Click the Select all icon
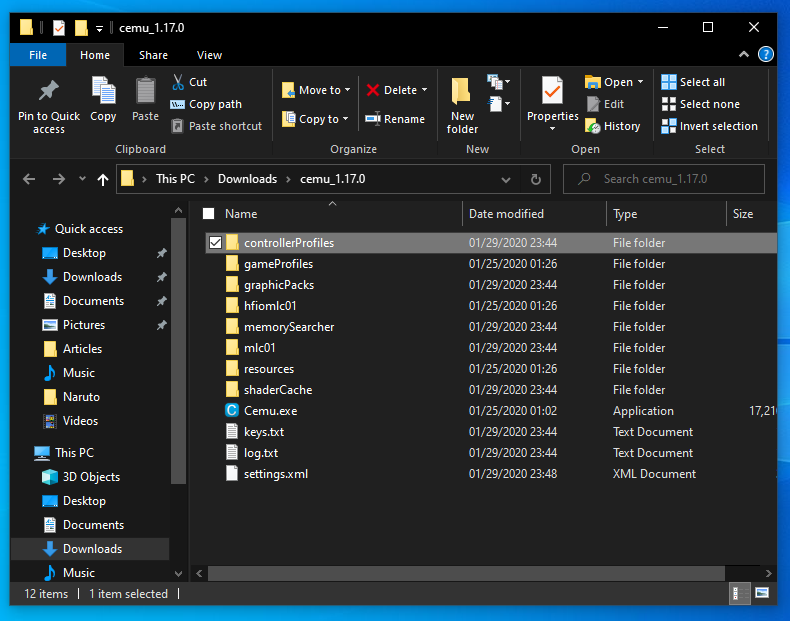Screen dimensions: 790x621 click(x=669, y=82)
